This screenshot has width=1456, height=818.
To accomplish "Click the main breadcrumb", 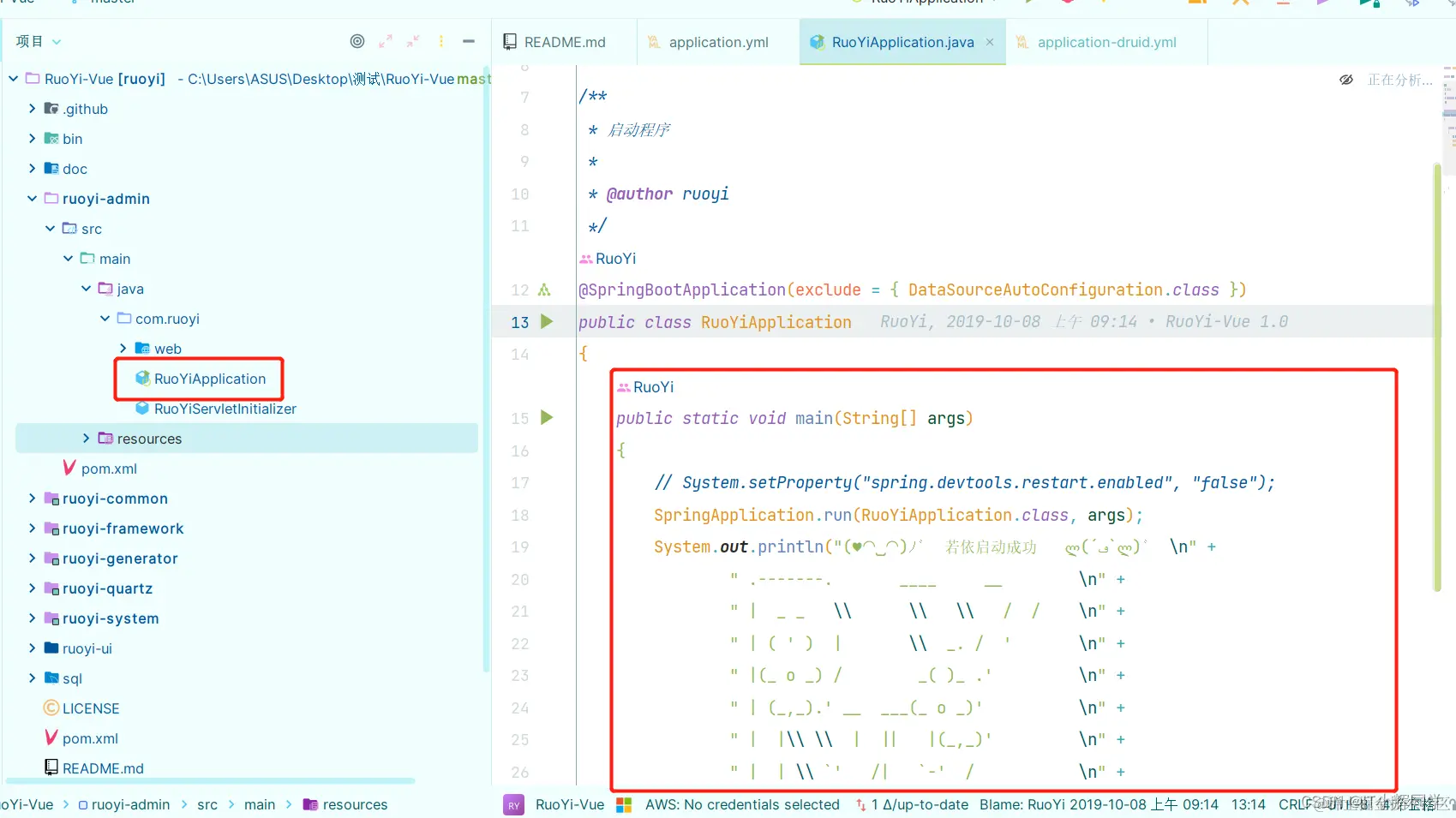I will pyautogui.click(x=260, y=804).
